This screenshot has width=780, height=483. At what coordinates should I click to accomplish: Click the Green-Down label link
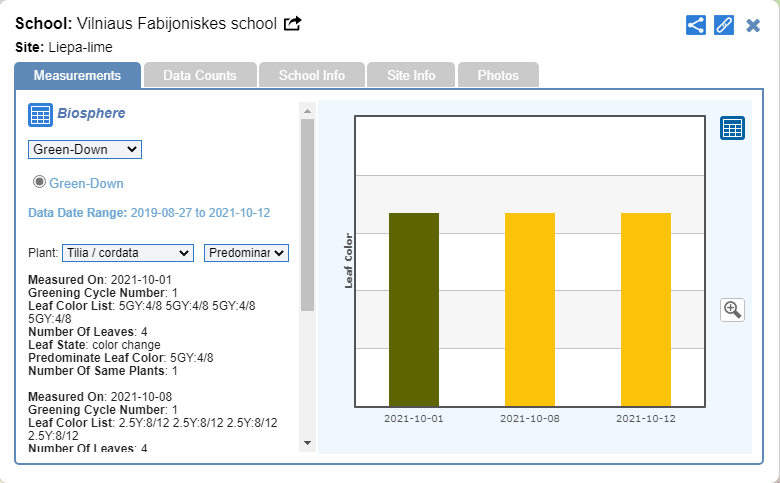[x=86, y=183]
